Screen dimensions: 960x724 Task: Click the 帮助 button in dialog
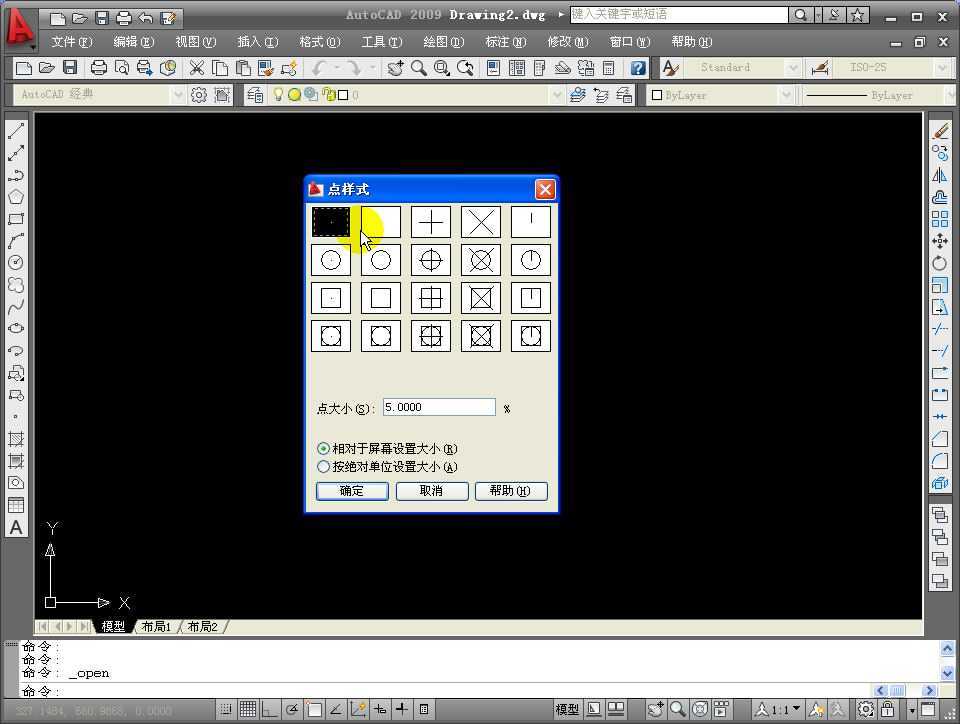[511, 491]
